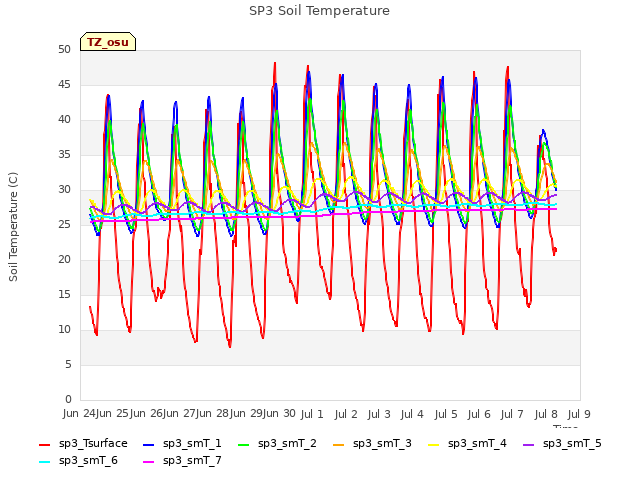Click the Jun 24 x-axis tick label
This screenshot has width=640, height=480.
79,413
